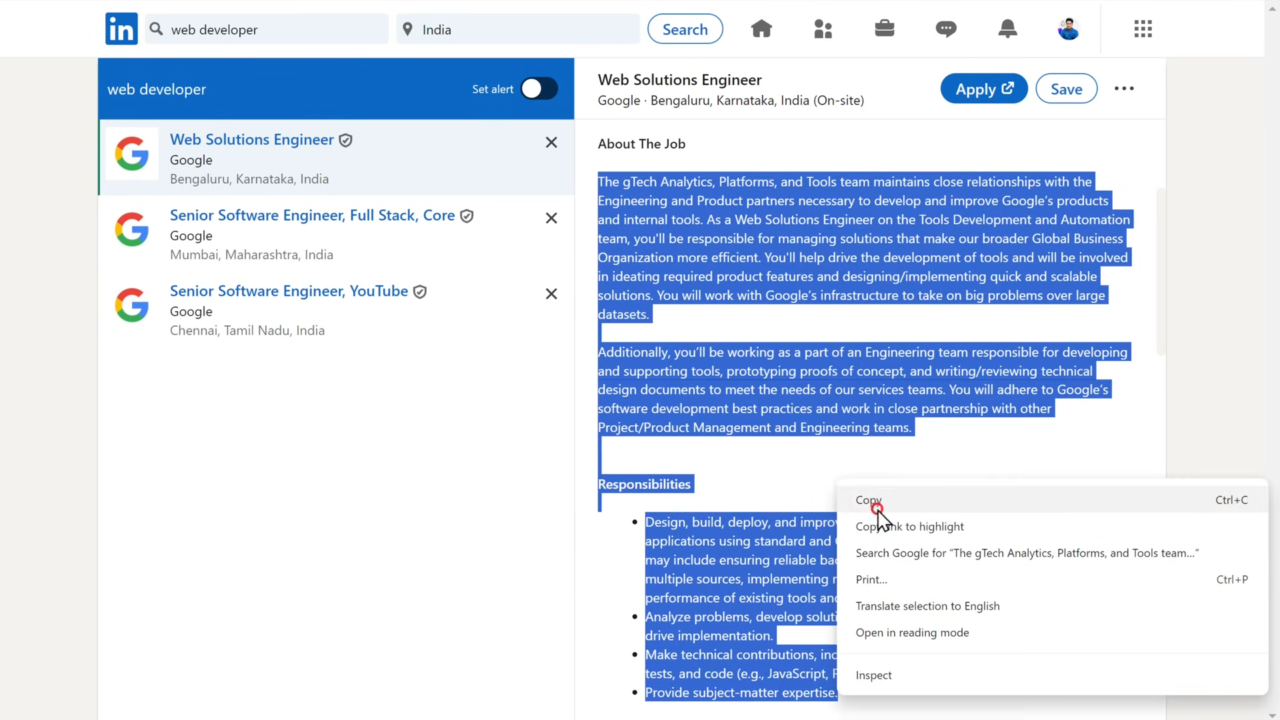Click the search magnifier icon

point(157,29)
